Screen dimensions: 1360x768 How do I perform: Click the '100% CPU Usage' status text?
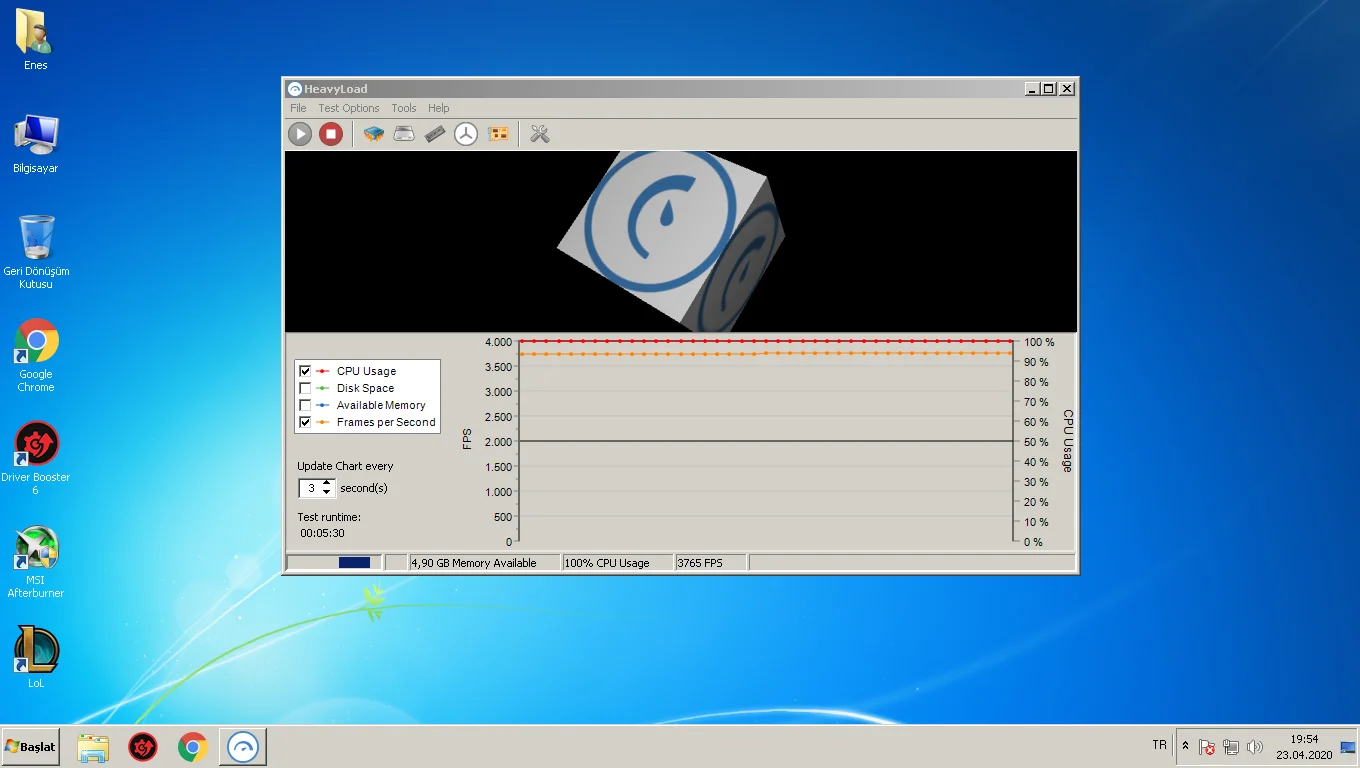click(607, 563)
